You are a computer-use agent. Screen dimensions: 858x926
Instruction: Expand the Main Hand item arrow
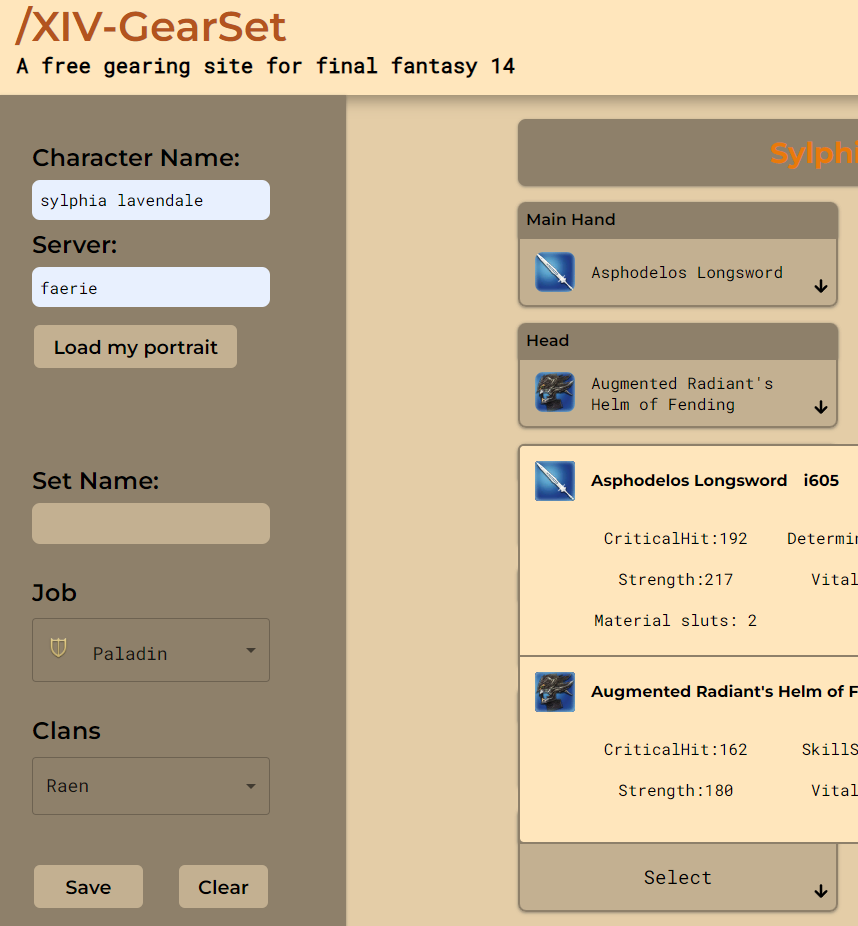(821, 286)
